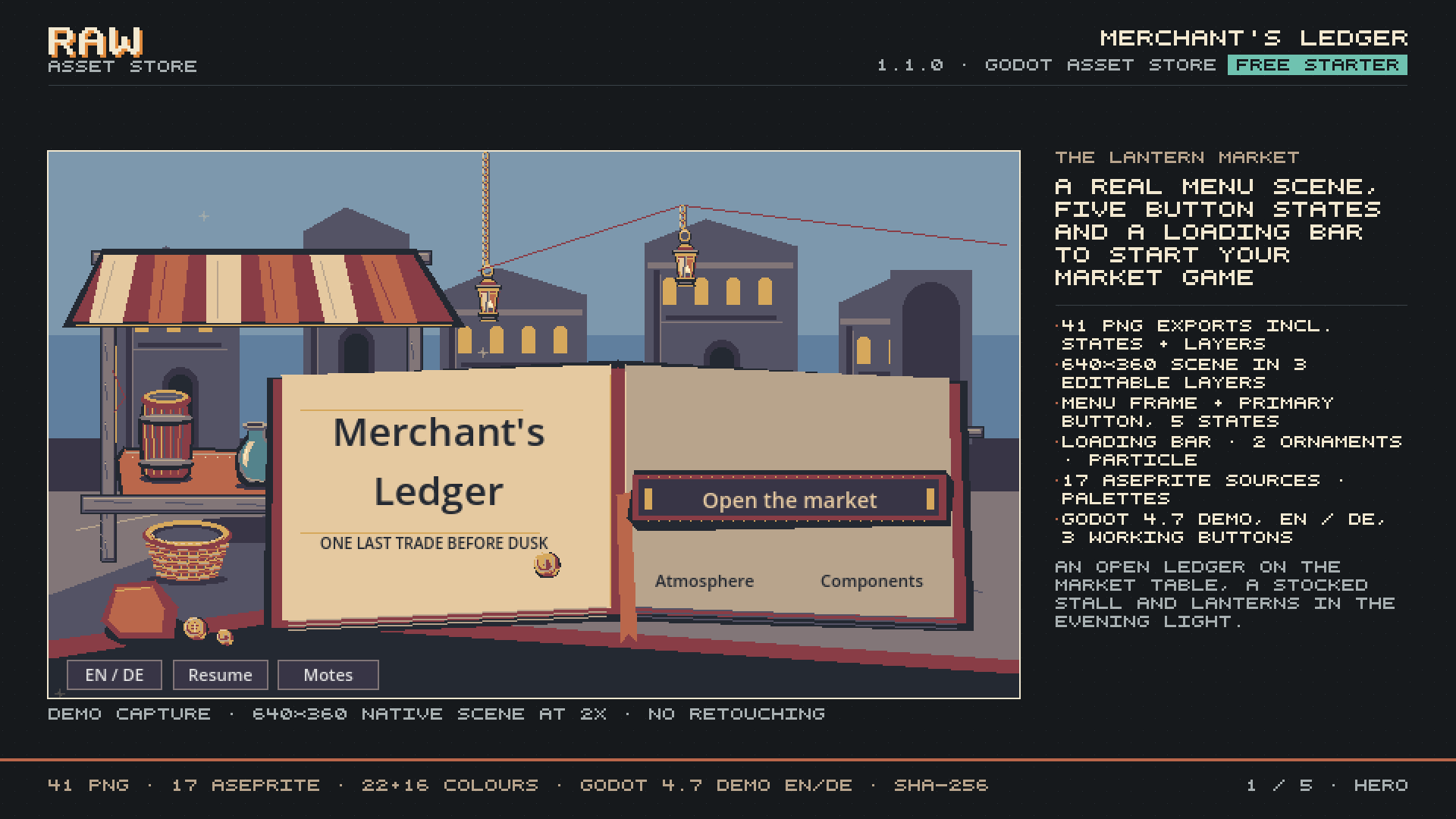Image resolution: width=1456 pixels, height=819 pixels.
Task: Click the 'MENU FRAME + PRIMARY BUTTON, 5 STATES' bullet
Action: point(1194,412)
